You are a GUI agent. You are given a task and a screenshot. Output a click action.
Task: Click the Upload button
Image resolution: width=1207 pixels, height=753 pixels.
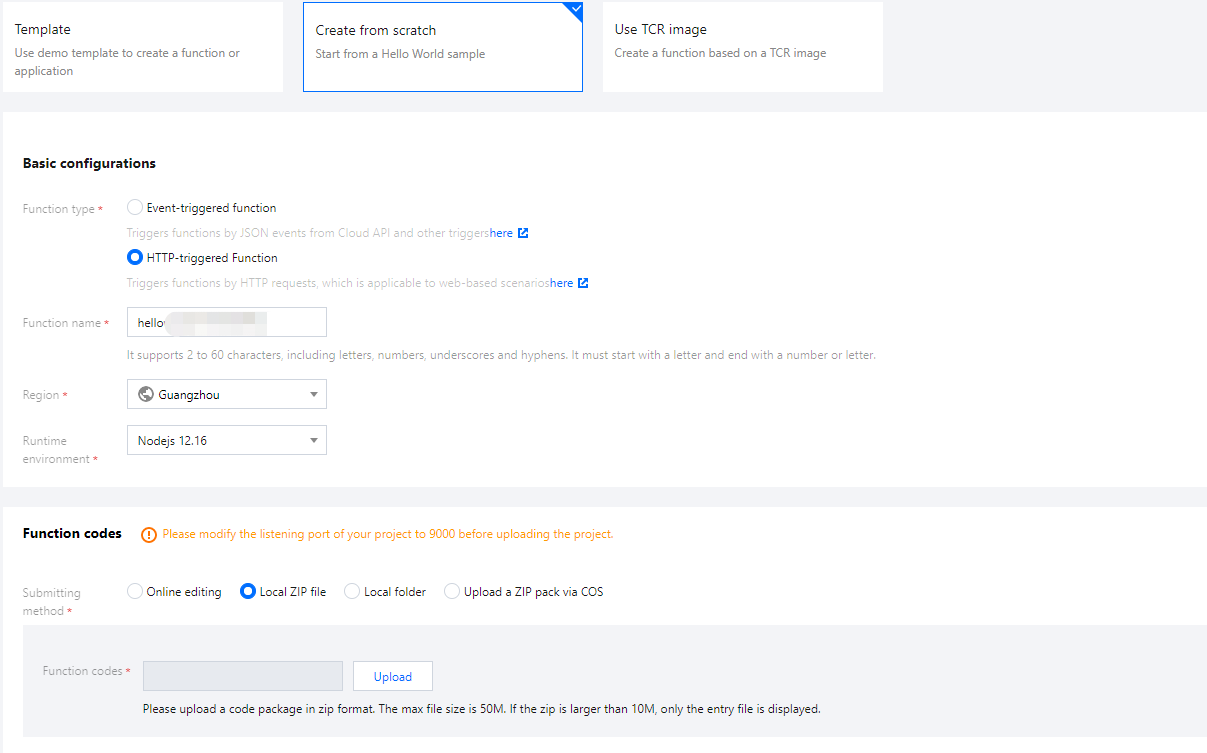[x=393, y=676]
